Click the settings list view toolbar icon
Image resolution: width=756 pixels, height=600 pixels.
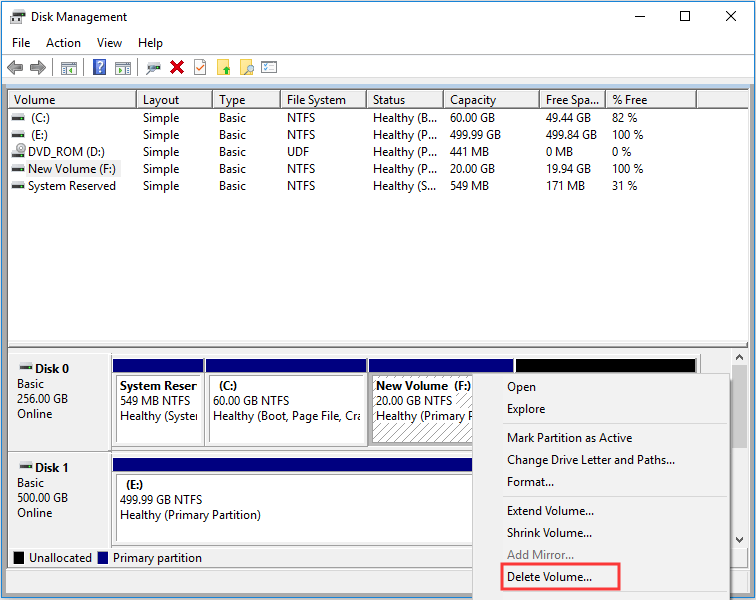tap(269, 67)
